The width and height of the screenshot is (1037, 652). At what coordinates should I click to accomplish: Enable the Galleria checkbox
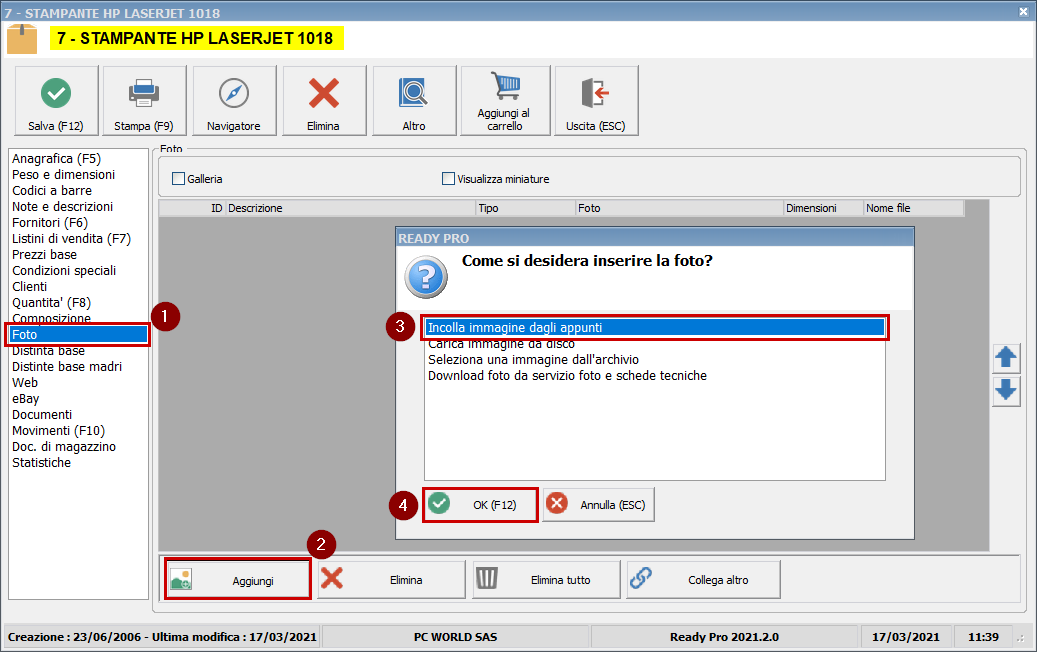(178, 179)
